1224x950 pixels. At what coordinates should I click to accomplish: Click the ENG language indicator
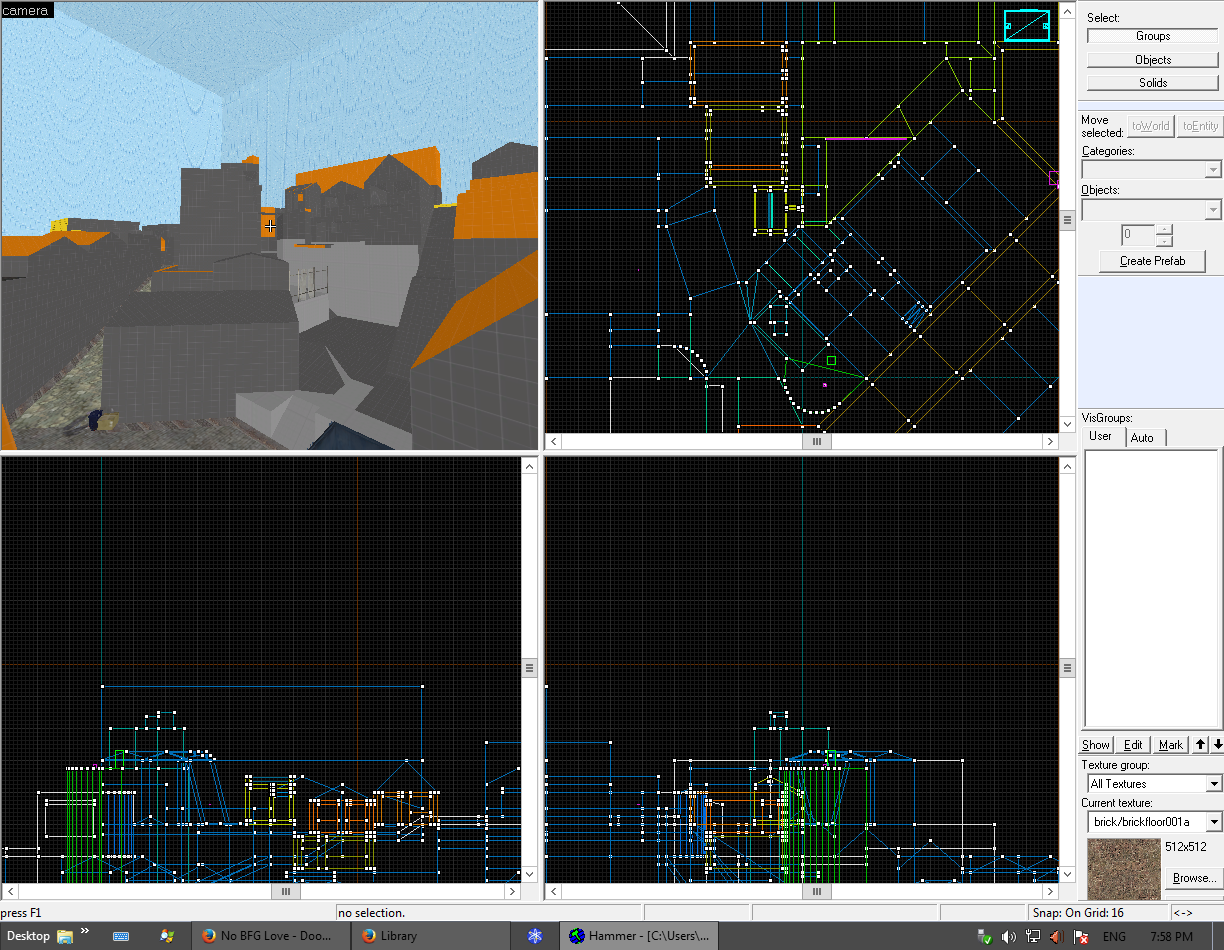(x=1114, y=937)
